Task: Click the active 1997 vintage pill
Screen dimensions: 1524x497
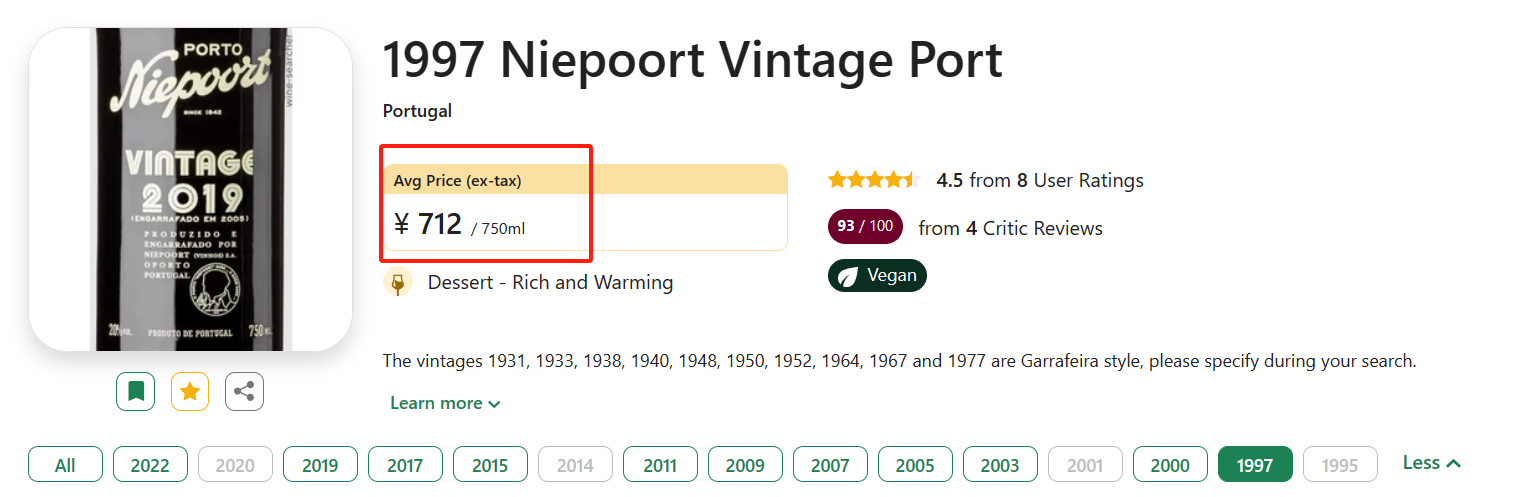Action: [1255, 465]
